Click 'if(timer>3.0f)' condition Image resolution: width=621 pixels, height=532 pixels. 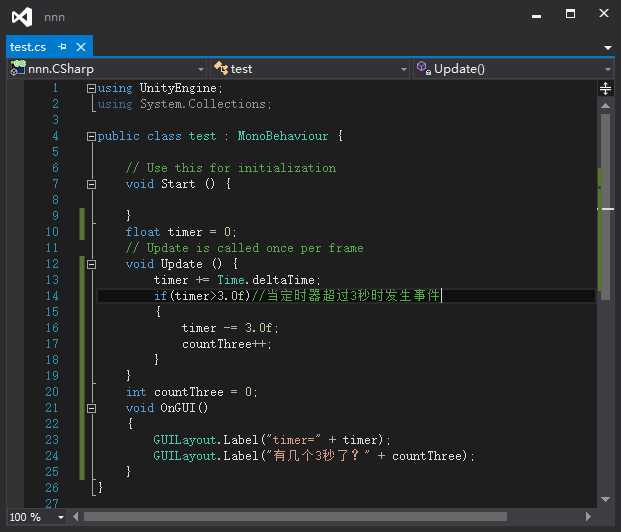202,296
